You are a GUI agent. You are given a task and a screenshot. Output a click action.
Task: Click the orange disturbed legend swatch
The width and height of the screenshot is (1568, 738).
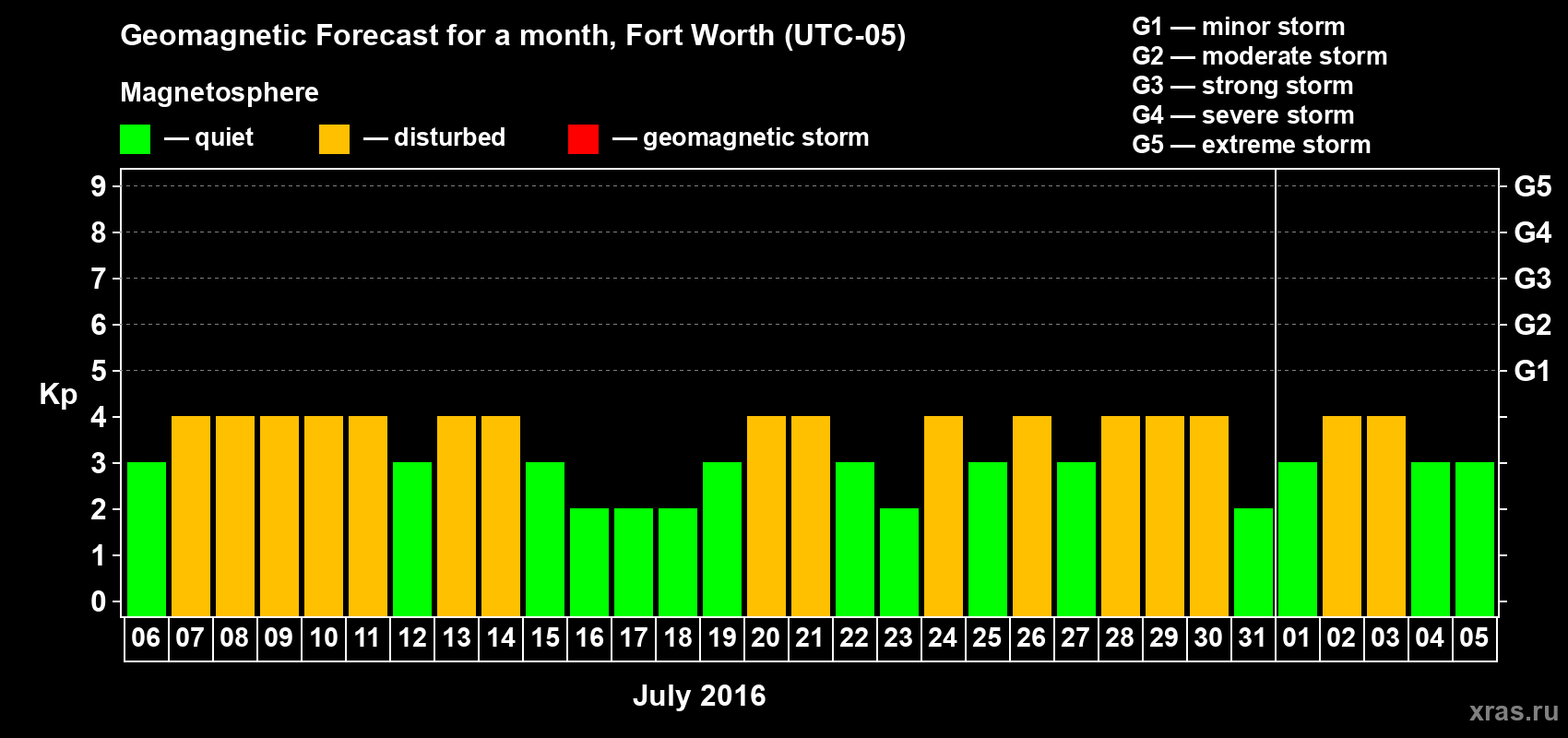click(334, 139)
